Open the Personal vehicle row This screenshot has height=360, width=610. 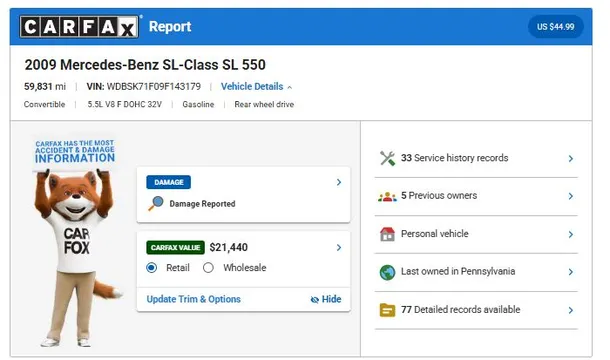[476, 234]
